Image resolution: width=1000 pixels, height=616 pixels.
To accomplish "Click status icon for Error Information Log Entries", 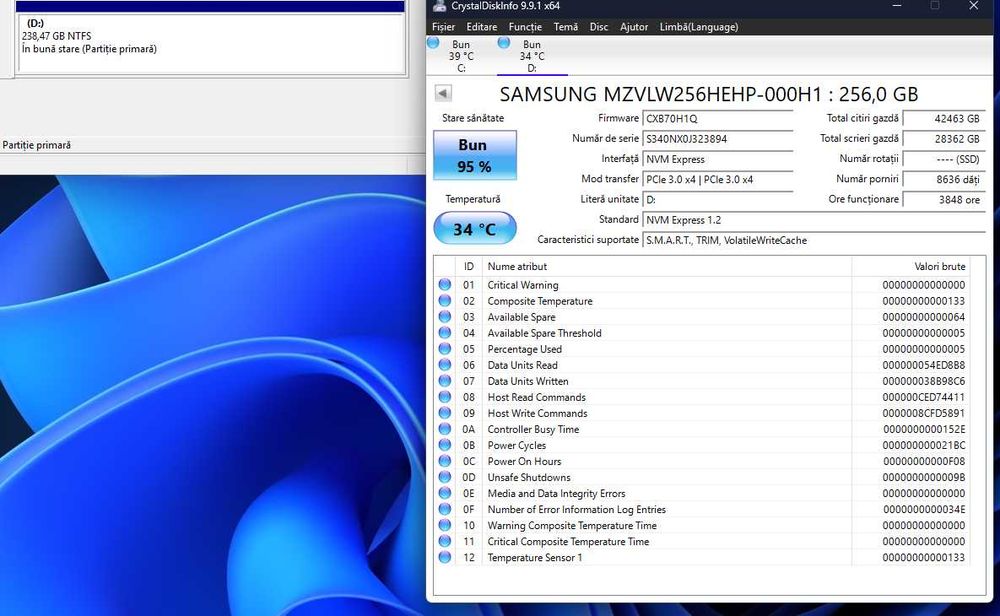I will click(x=445, y=509).
